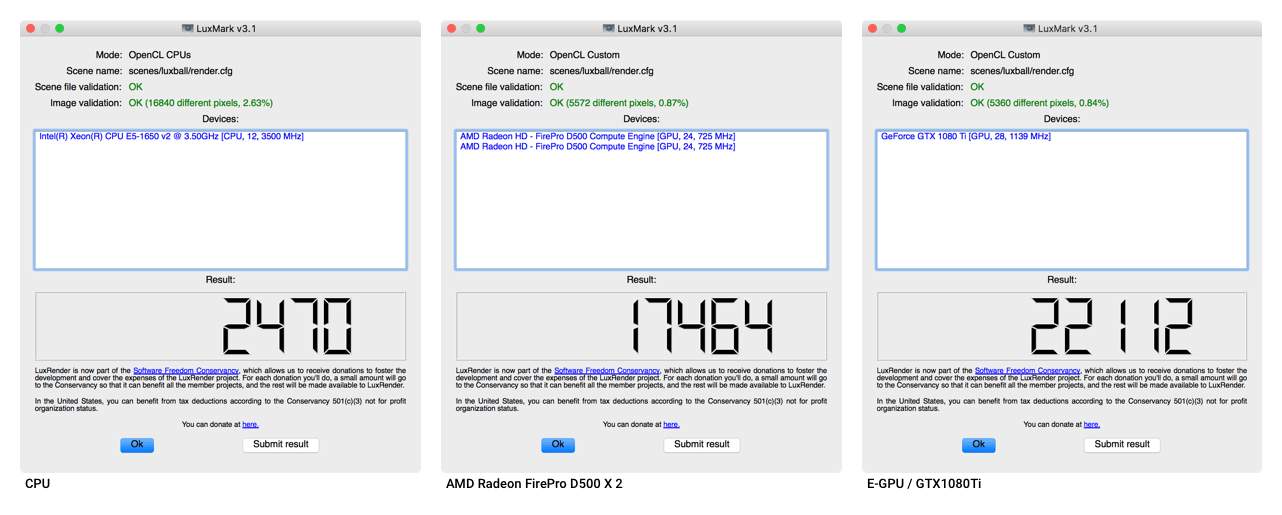Click Ok in the FirePro D500 dialog
Viewport: 1282px width, 515px height.
pyautogui.click(x=558, y=445)
